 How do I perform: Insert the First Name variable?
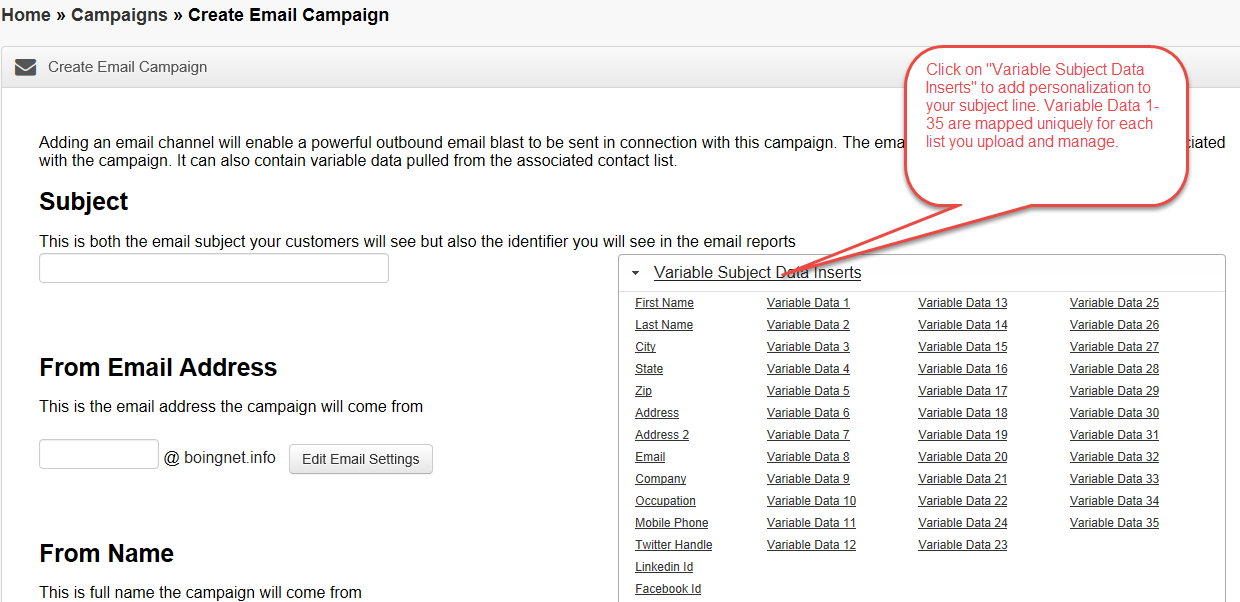pos(664,303)
